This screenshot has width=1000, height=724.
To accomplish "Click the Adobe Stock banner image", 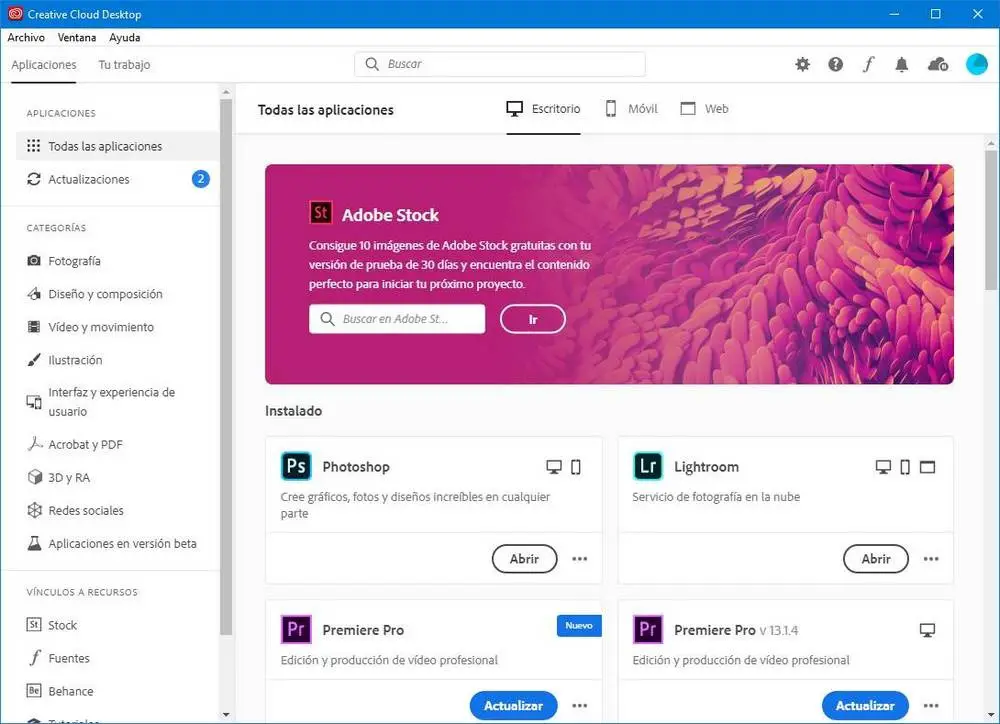I will (x=609, y=274).
